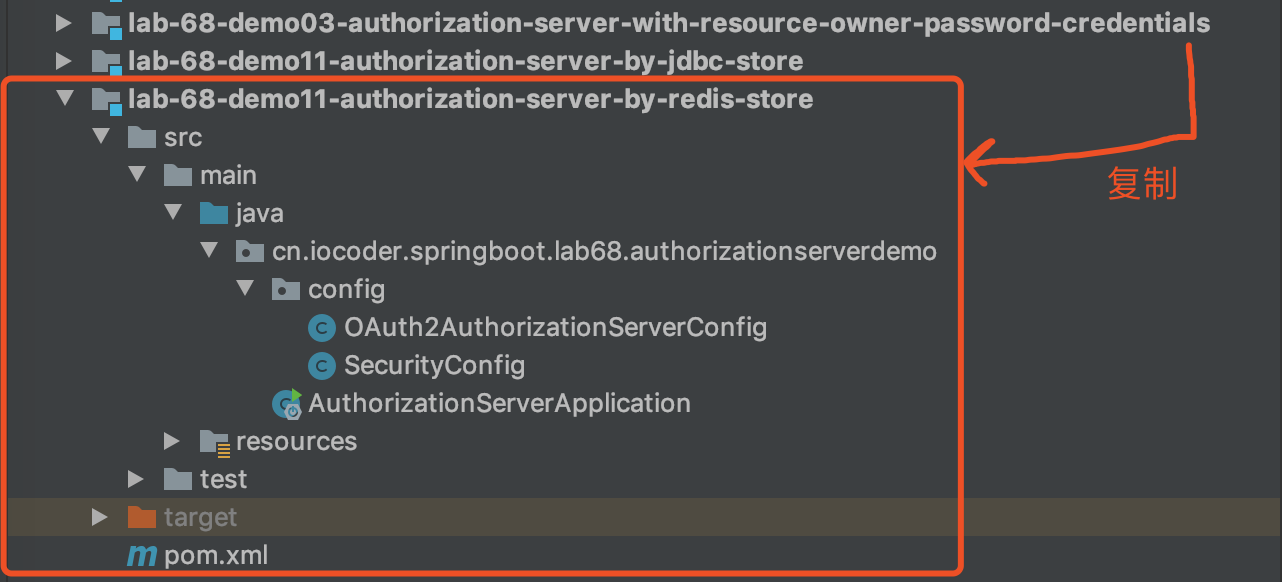Select the pom.xml file name

tap(216, 556)
